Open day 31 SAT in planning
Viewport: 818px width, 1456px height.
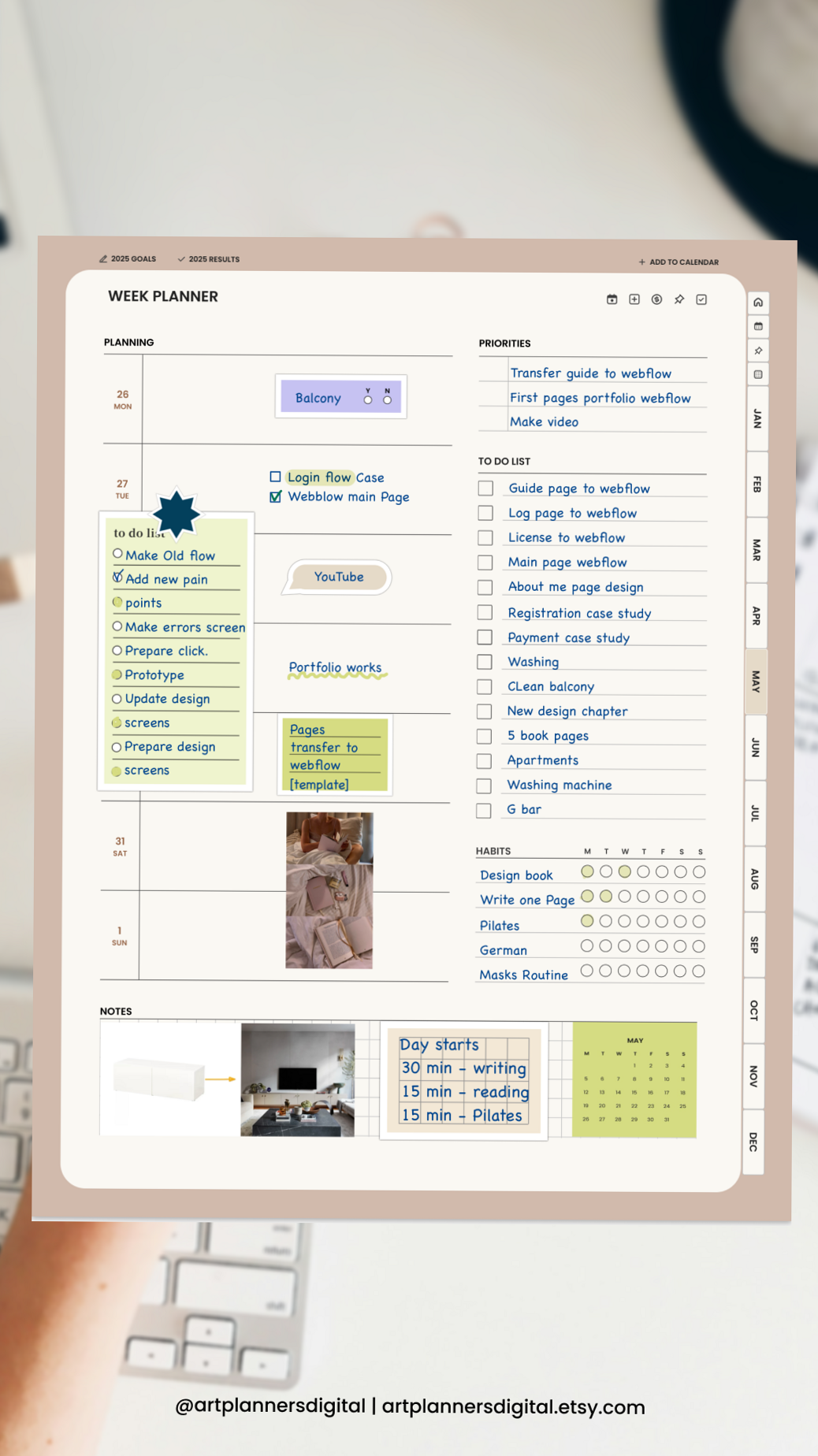pos(120,846)
